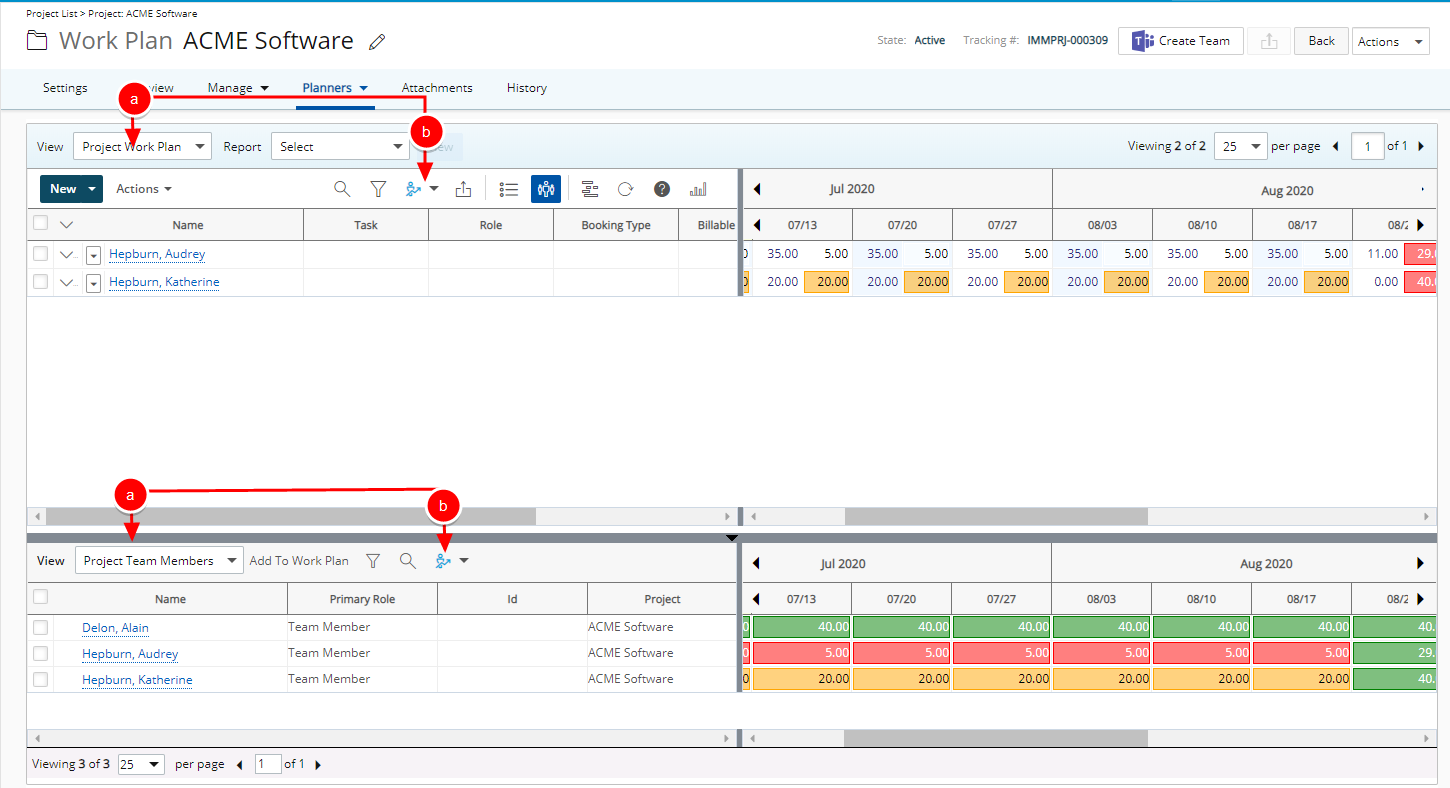
Task: Open the Settings tab
Action: coord(65,88)
